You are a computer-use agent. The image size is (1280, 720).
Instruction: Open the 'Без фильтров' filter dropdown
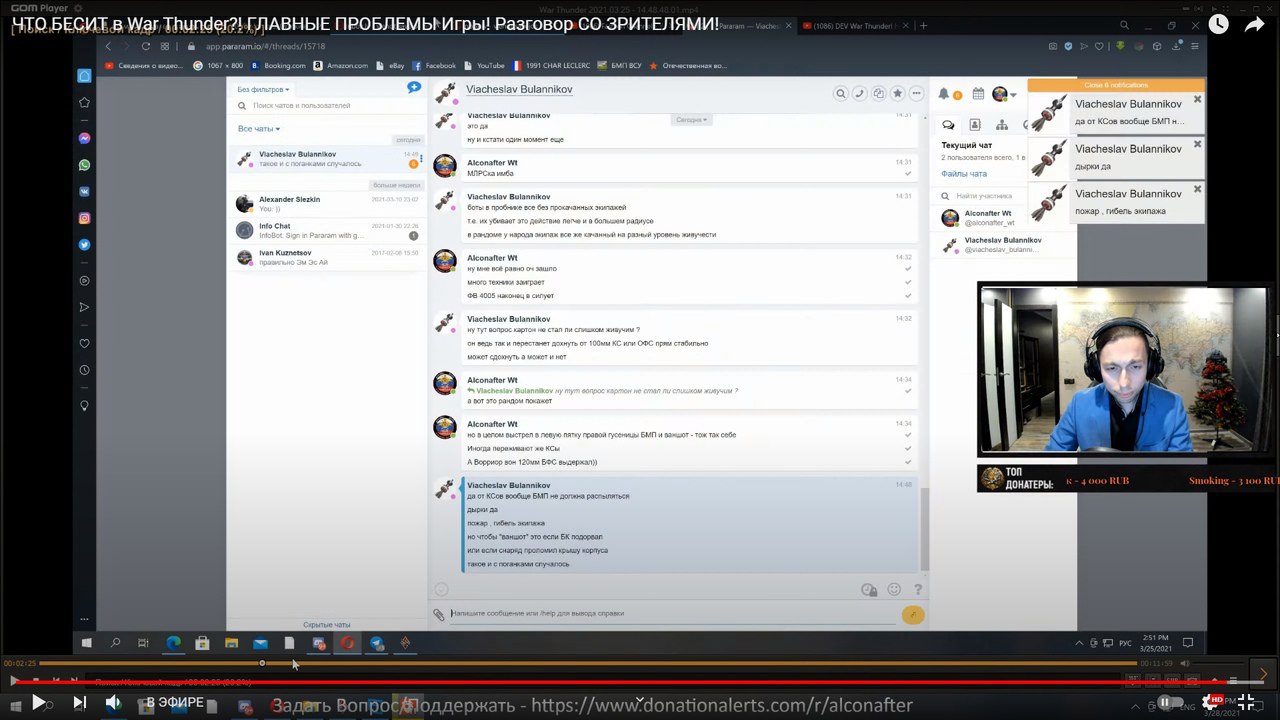pos(263,89)
